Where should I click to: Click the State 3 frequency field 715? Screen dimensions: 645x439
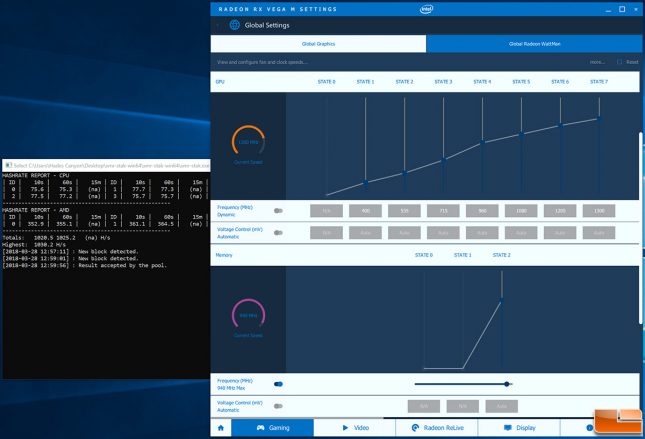(443, 211)
